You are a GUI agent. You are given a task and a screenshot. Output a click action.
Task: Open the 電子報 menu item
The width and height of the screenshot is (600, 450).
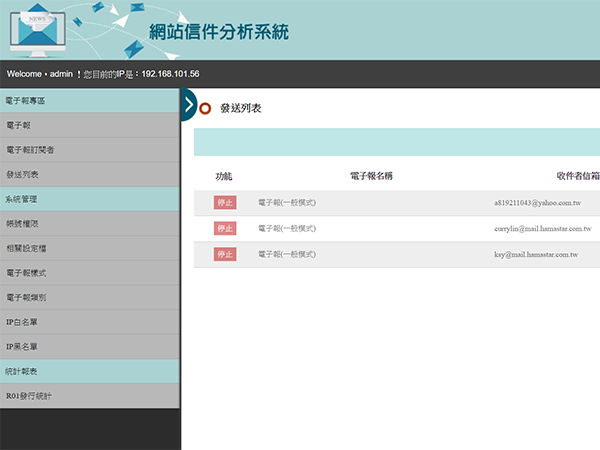point(90,125)
